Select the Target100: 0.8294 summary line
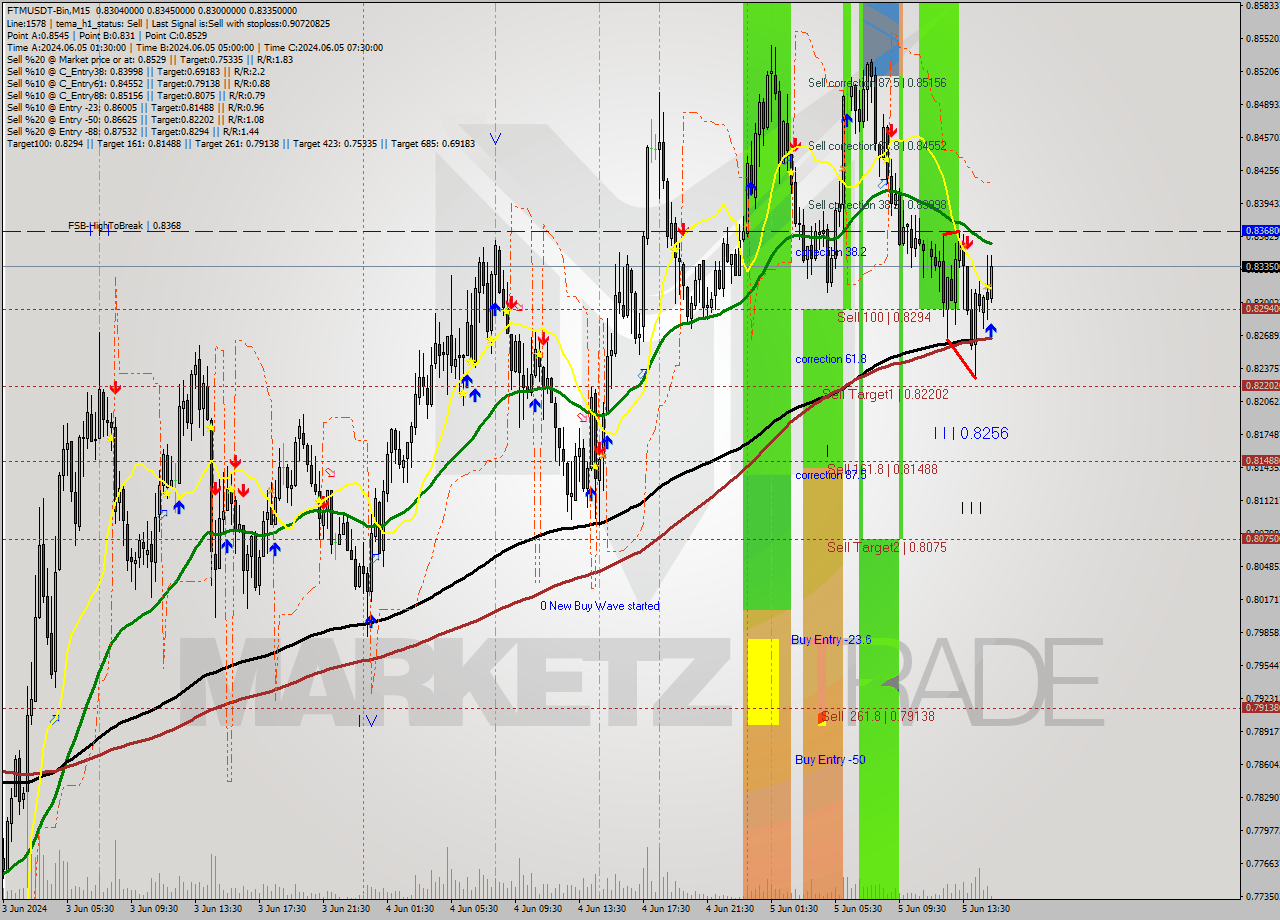The height and width of the screenshot is (920, 1280). point(240,143)
